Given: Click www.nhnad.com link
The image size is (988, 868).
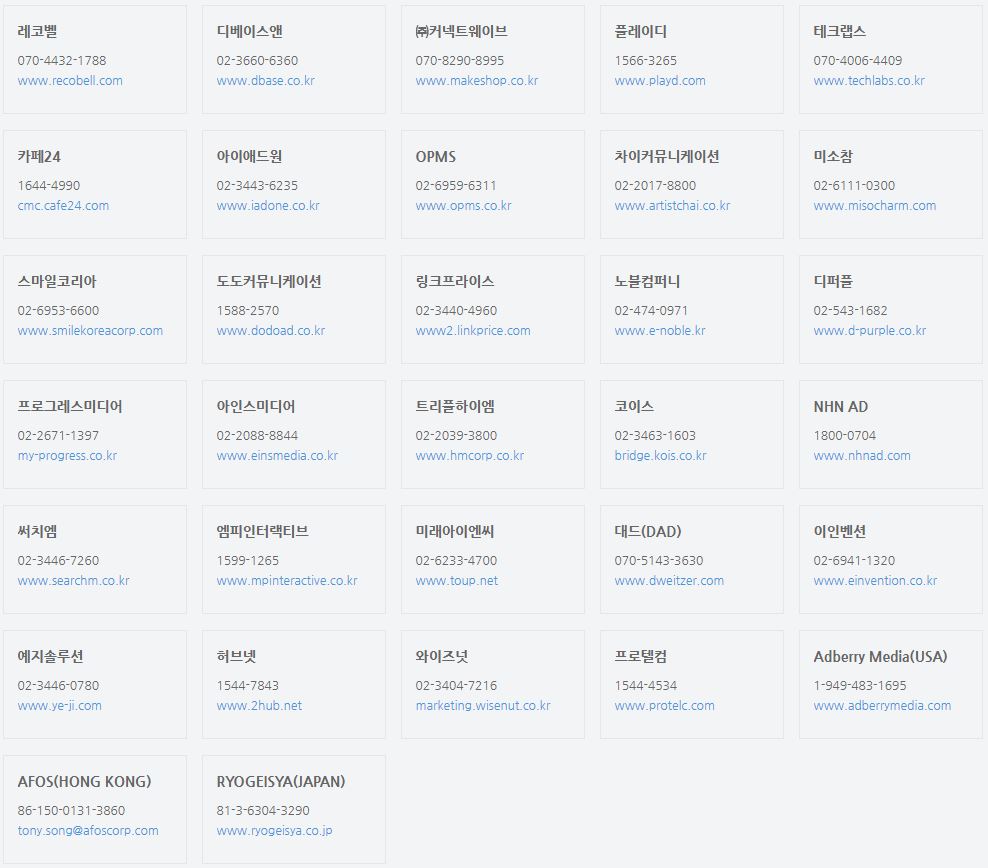Looking at the screenshot, I should (862, 455).
